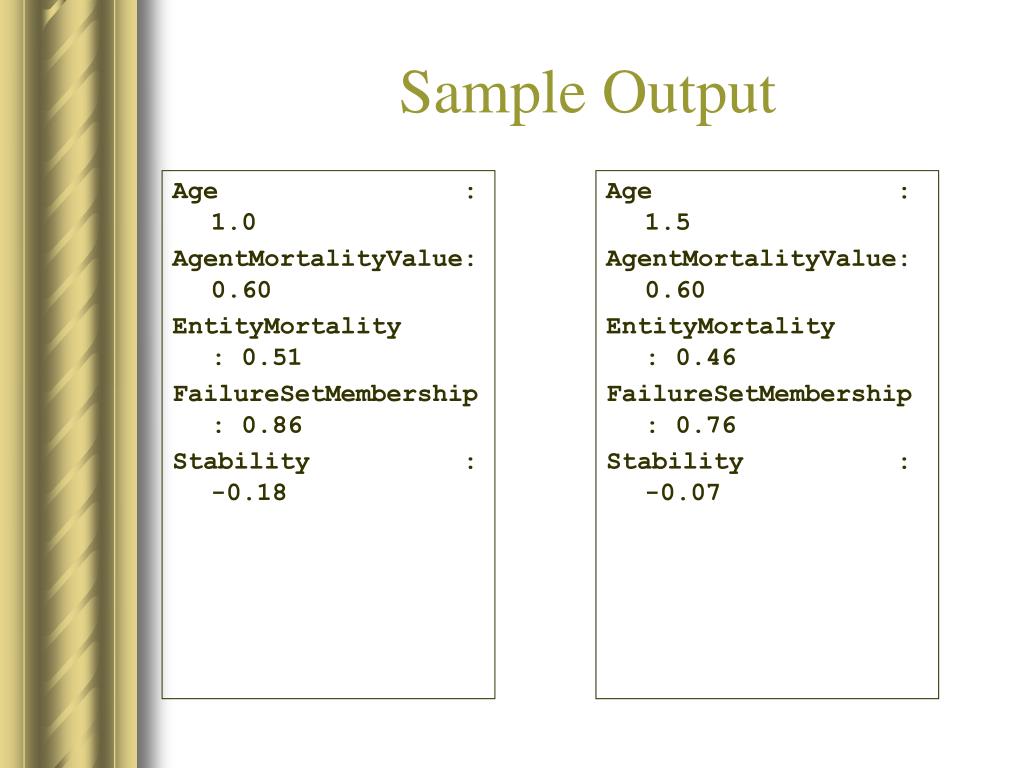
Task: Select AgentMortalityValue label in right box
Action: pyautogui.click(x=751, y=259)
